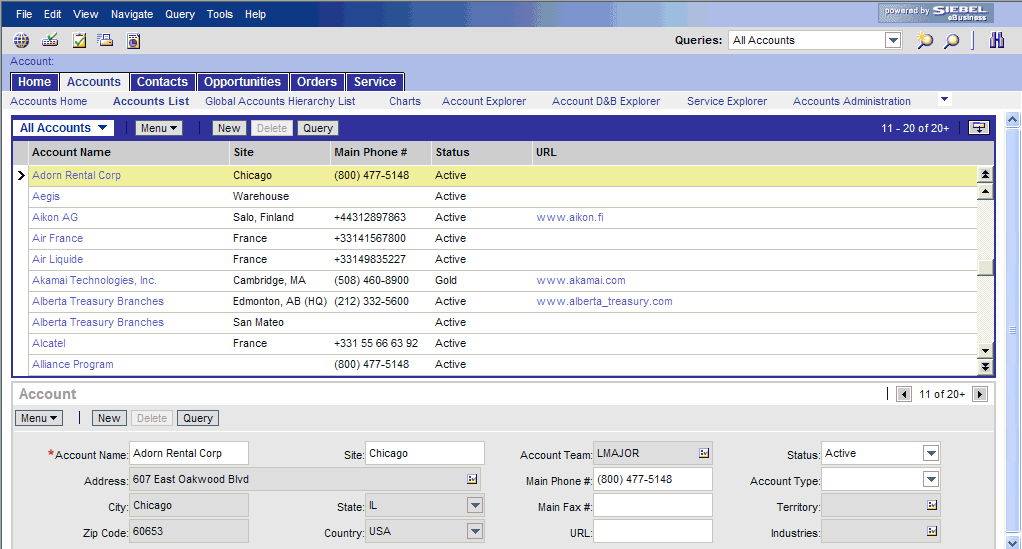Click the fax printer toolbar icon
The image size is (1022, 549).
[105, 40]
